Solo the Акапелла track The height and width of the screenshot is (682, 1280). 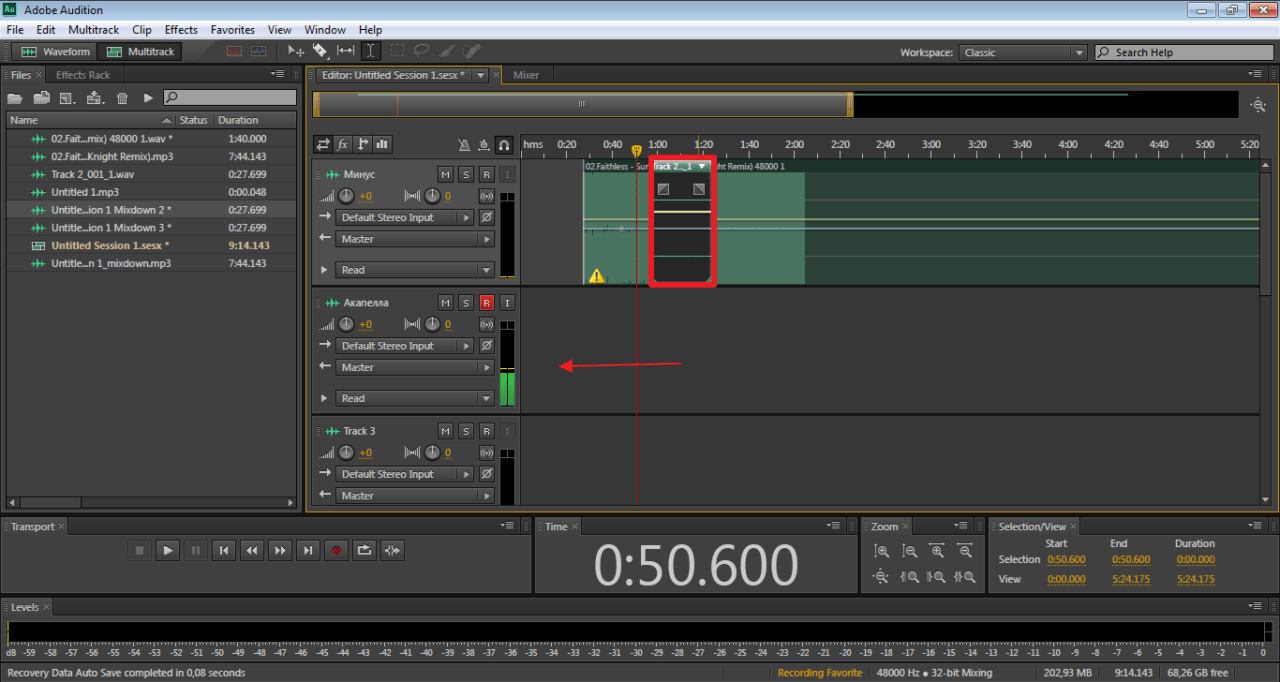click(466, 303)
